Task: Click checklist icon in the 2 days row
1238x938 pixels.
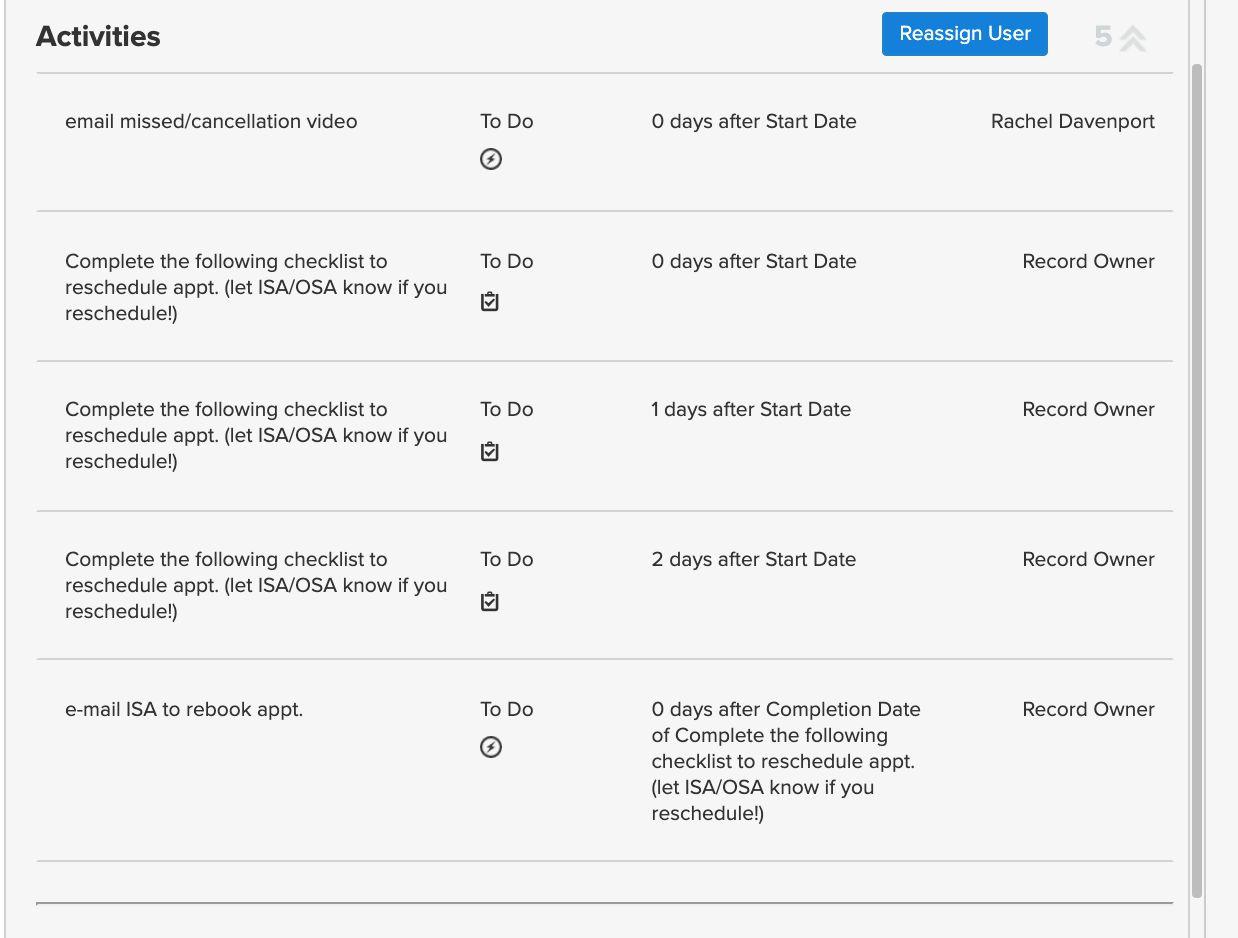Action: (x=490, y=601)
